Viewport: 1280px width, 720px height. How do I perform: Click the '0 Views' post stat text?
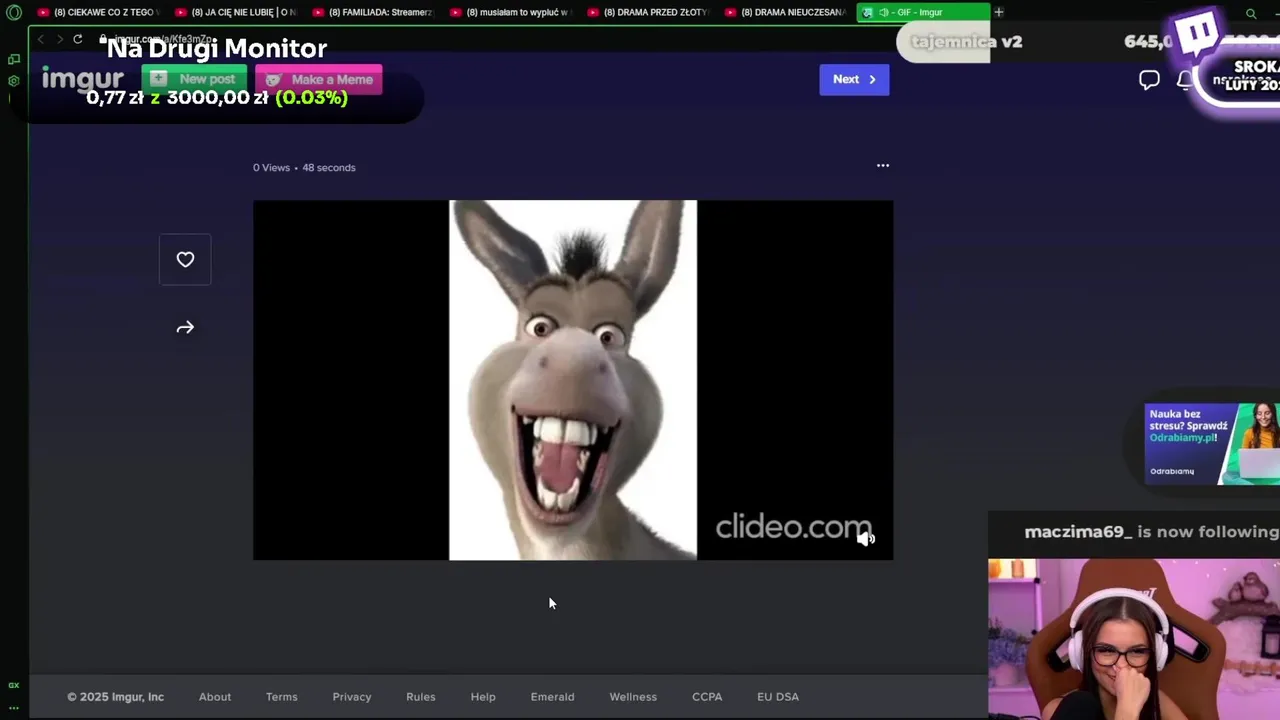[x=271, y=167]
